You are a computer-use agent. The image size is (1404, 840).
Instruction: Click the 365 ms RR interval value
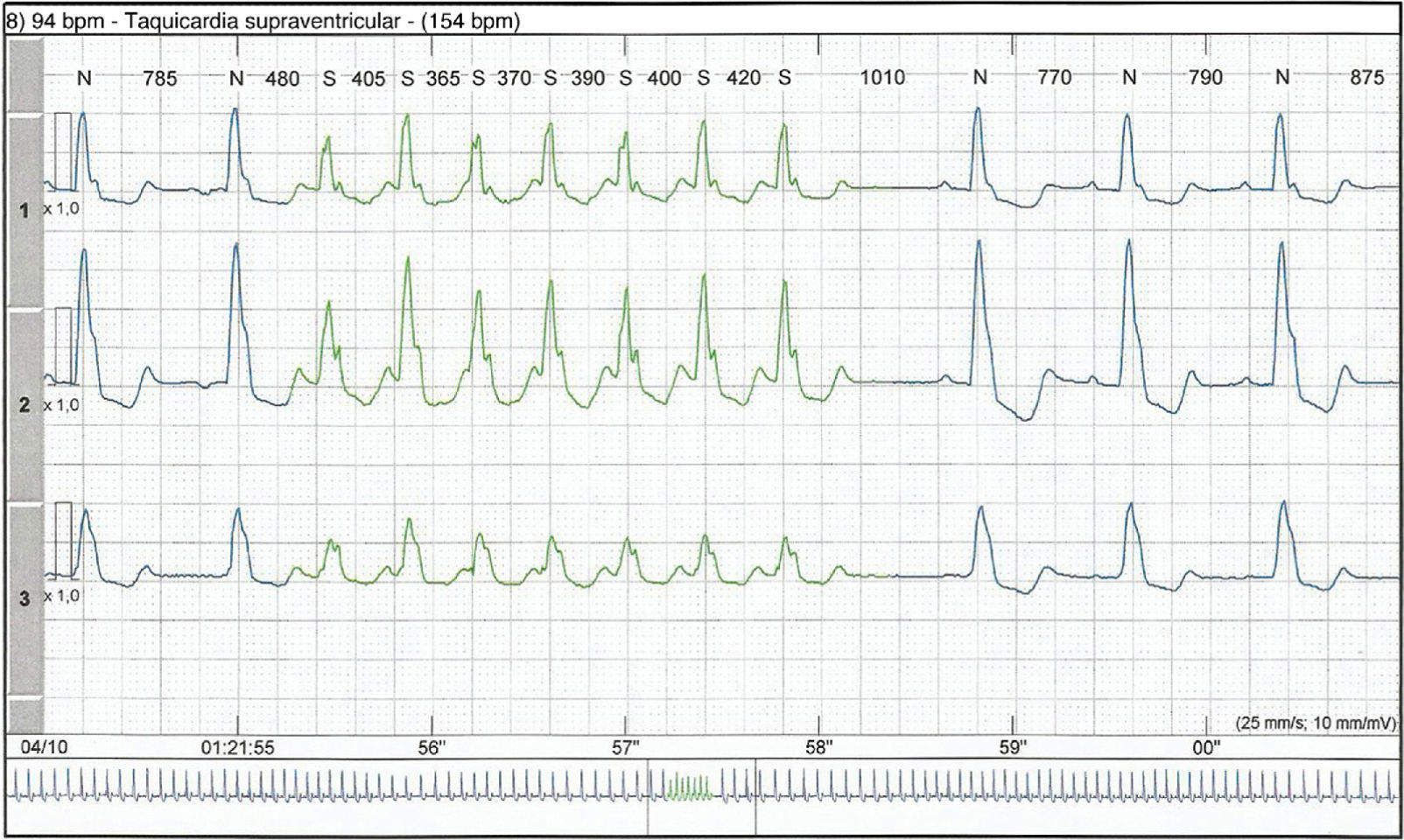(443, 79)
